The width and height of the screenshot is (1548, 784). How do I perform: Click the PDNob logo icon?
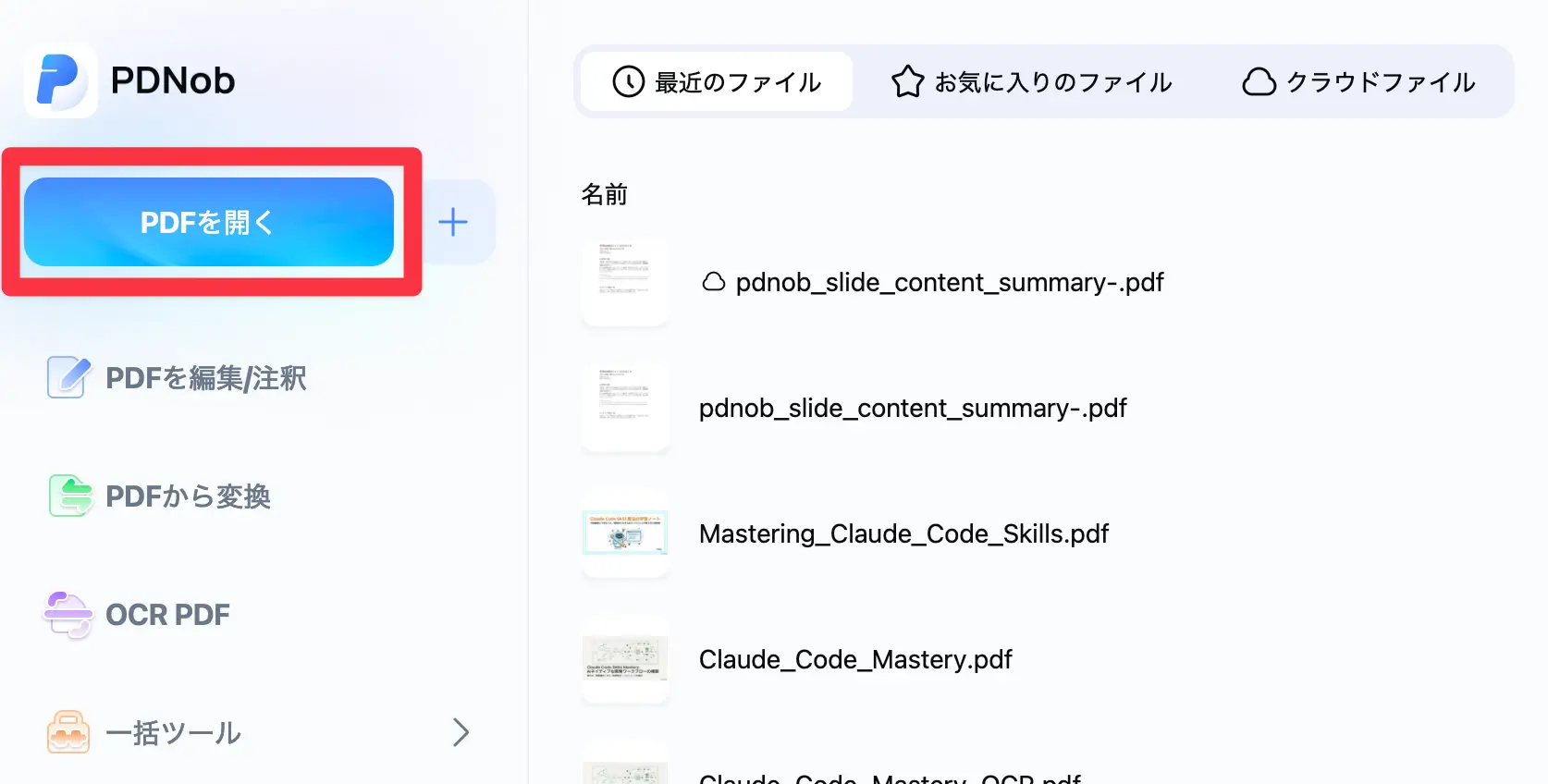(61, 80)
